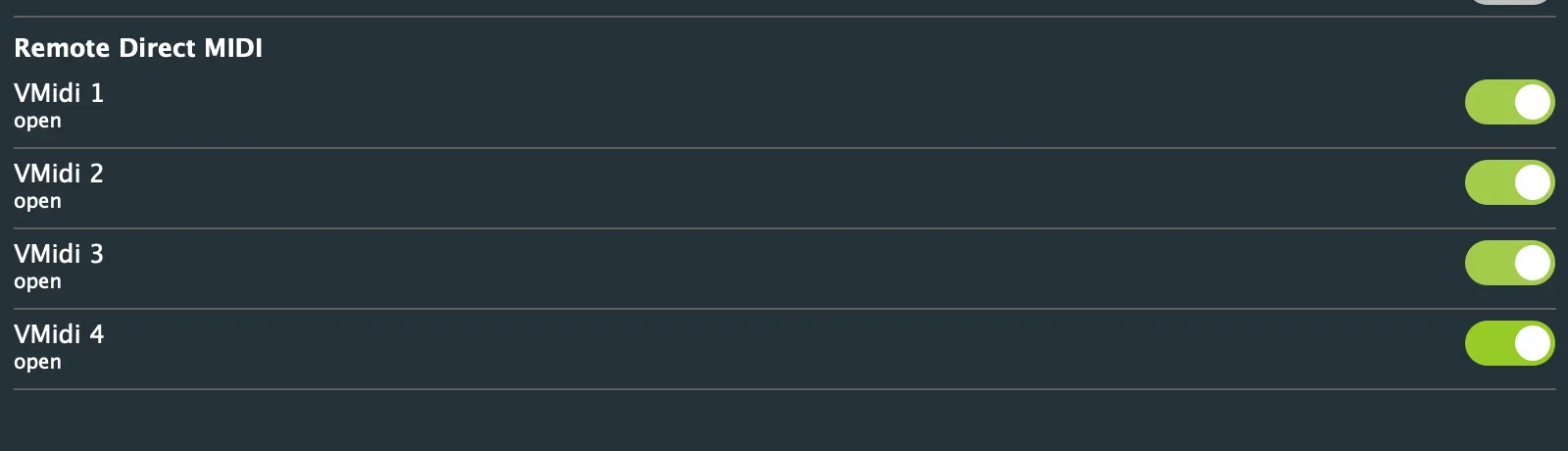Click the gray toggle above Remote Direct MIDI

1509,2
